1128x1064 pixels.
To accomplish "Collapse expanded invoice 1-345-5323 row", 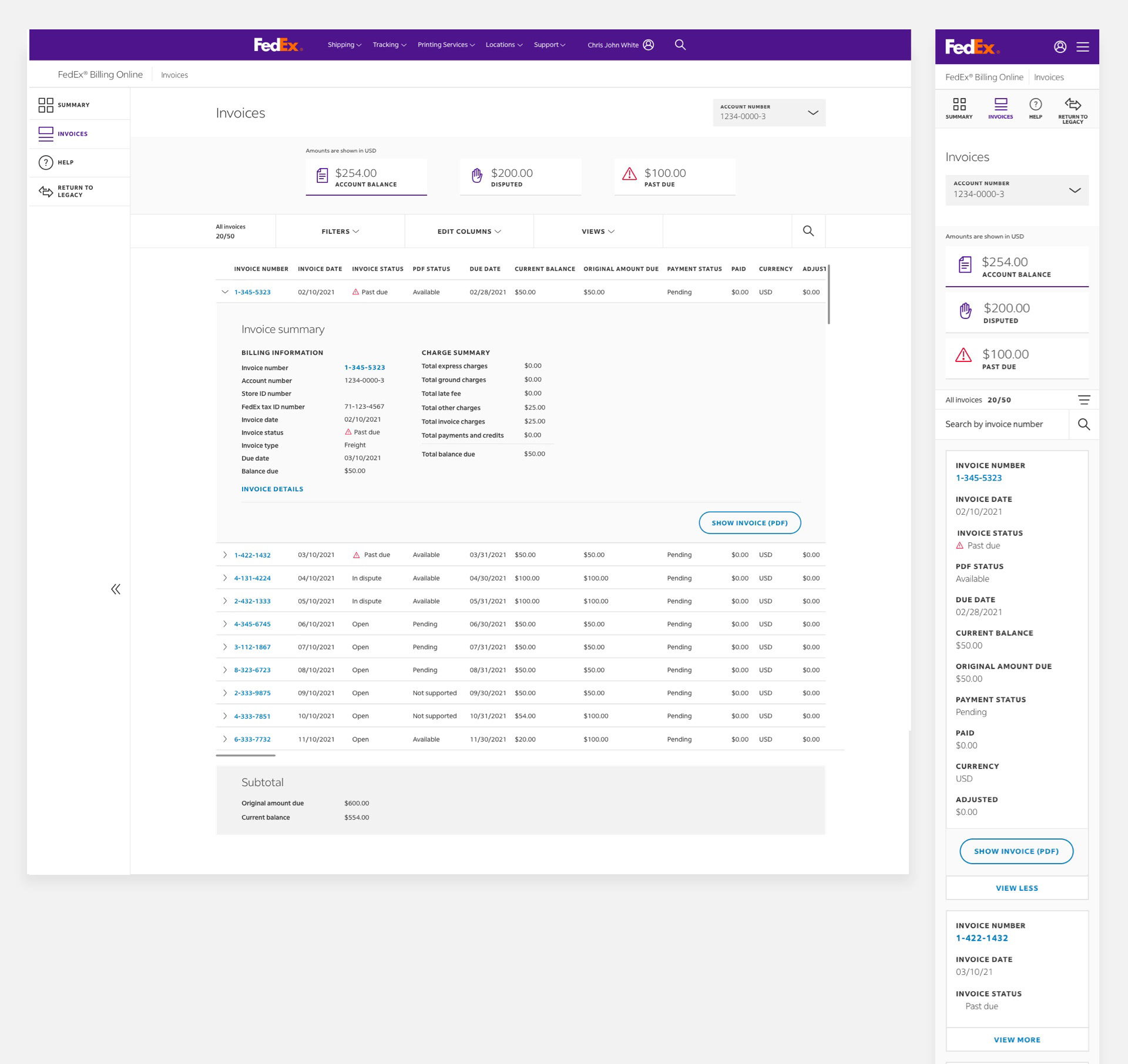I will pyautogui.click(x=225, y=292).
